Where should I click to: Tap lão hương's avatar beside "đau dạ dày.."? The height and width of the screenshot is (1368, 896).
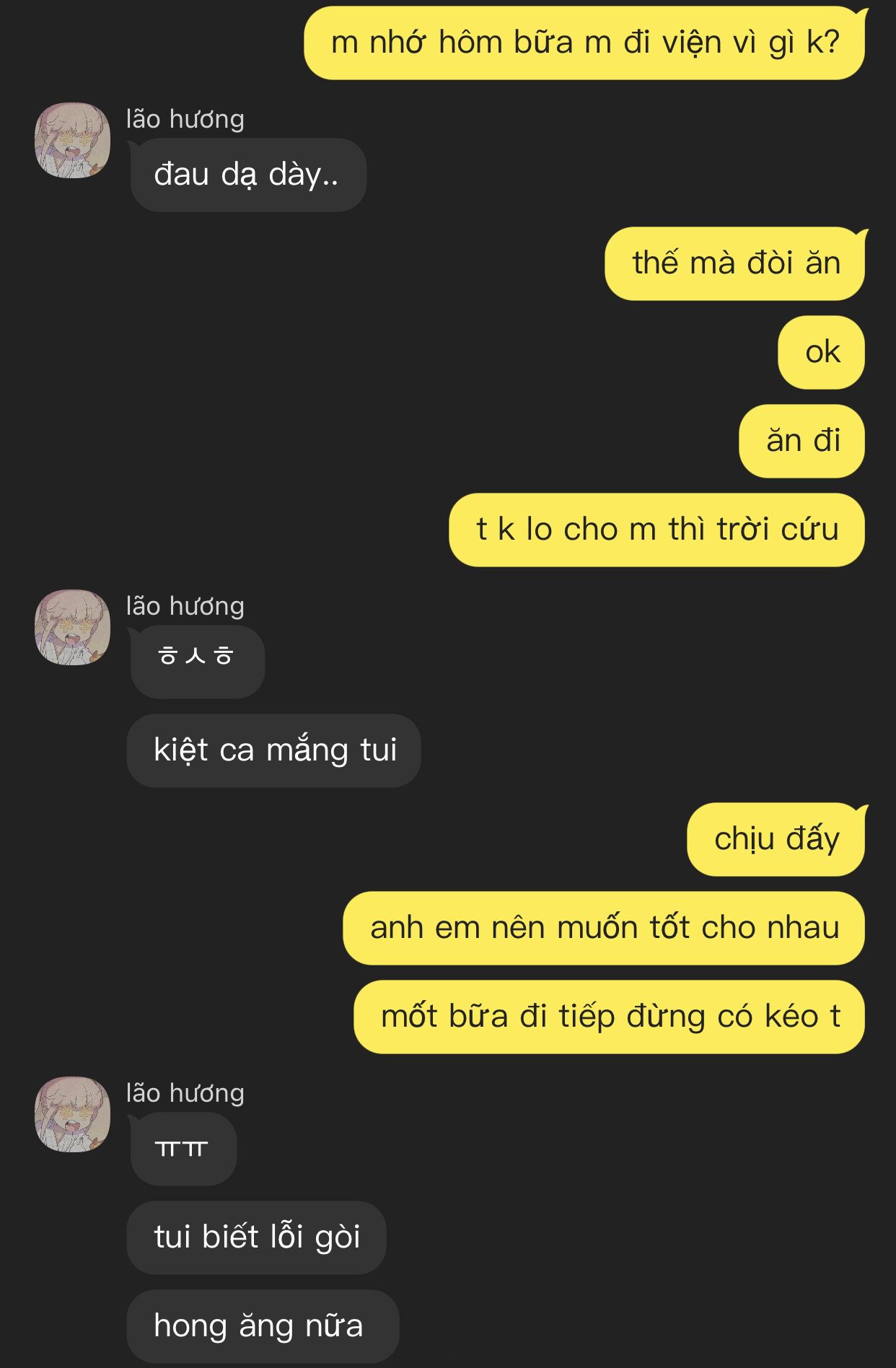[72, 140]
